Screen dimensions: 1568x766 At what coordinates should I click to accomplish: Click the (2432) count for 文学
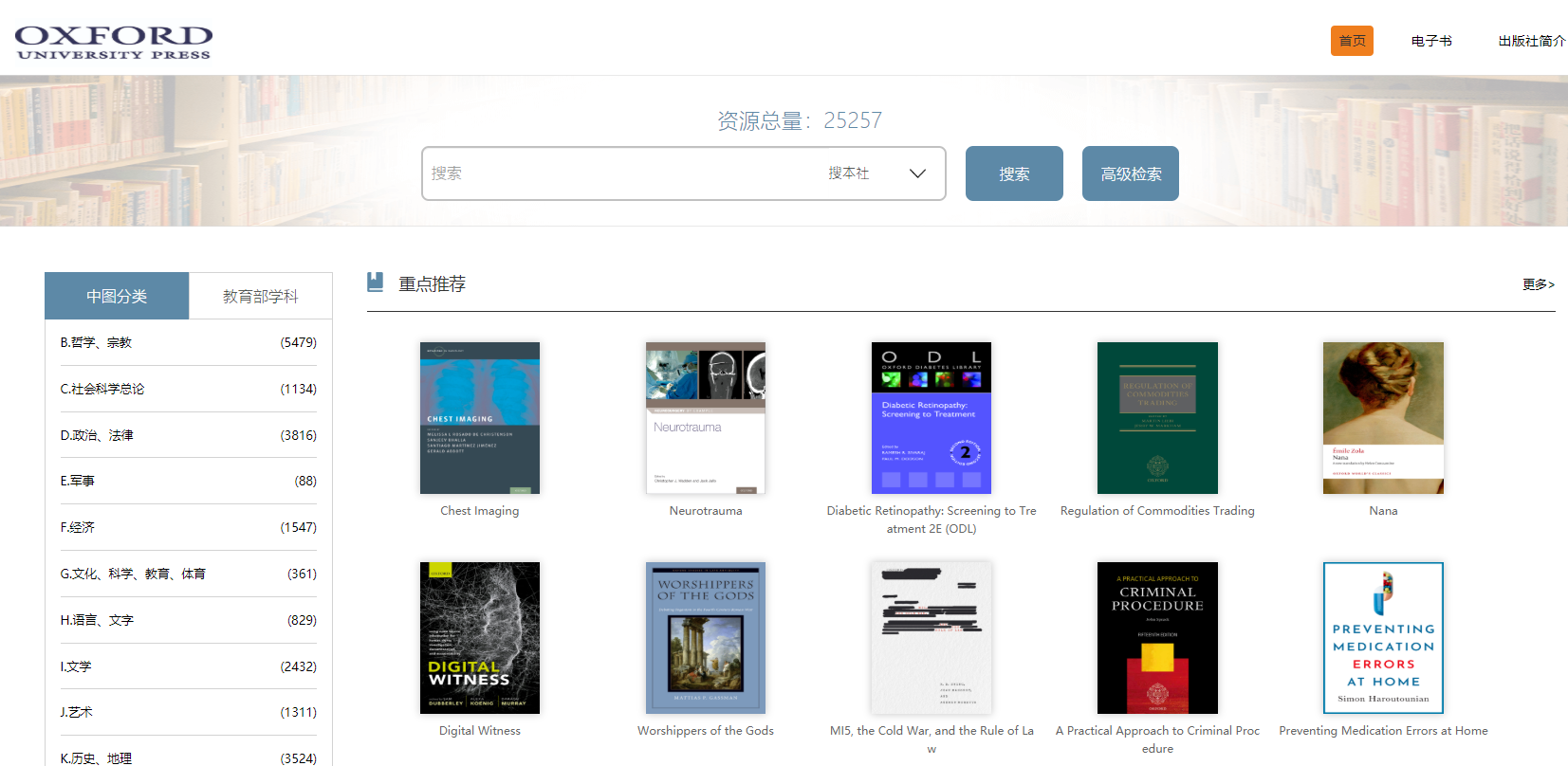pyautogui.click(x=299, y=666)
